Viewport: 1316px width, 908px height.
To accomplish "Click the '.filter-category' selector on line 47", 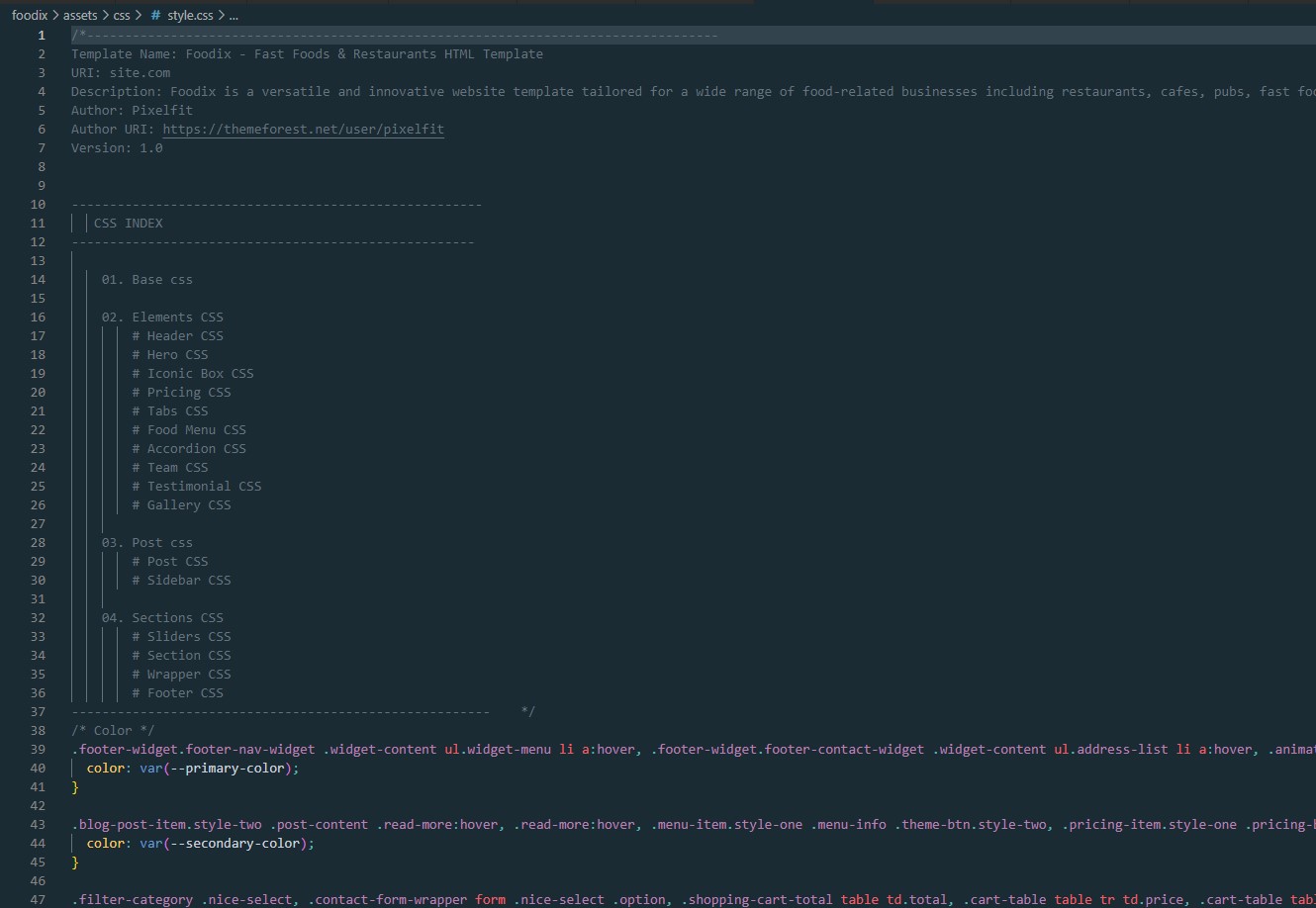I will tap(133, 900).
